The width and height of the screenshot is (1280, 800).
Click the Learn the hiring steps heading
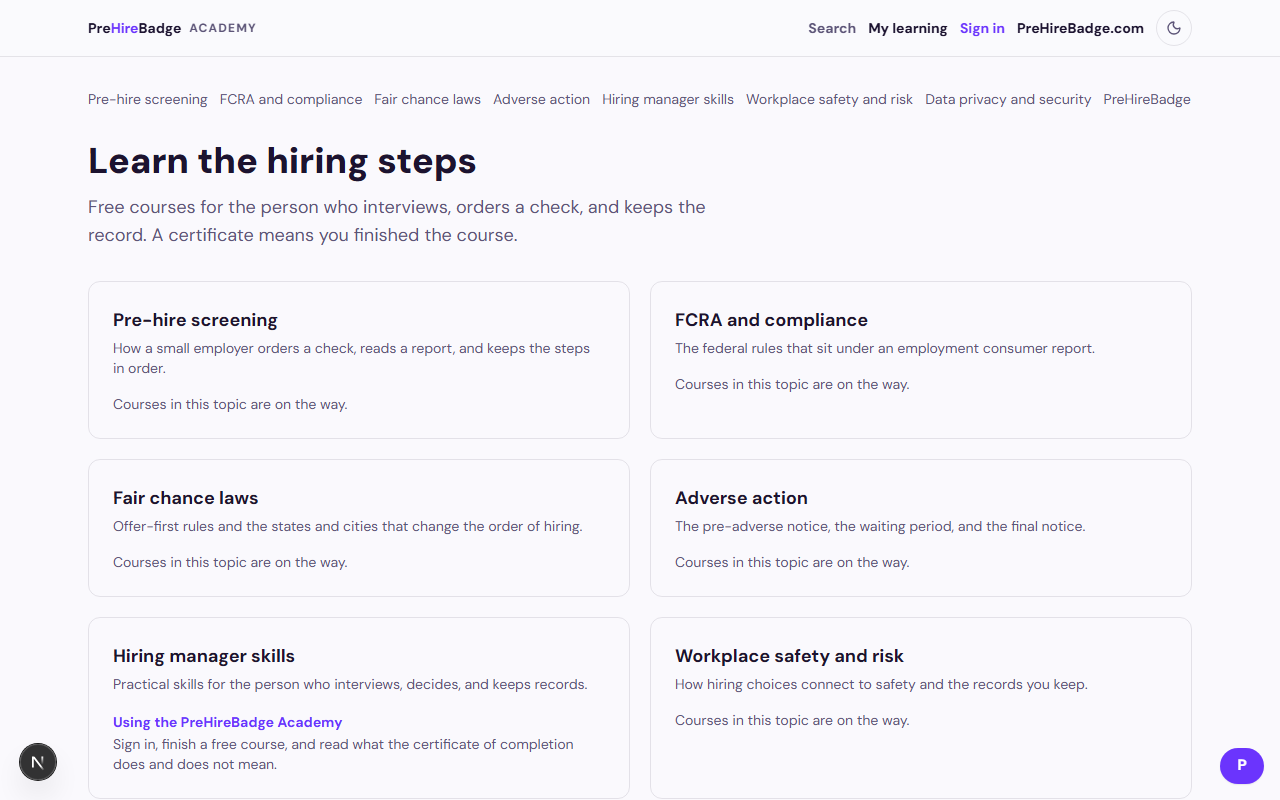(x=282, y=161)
